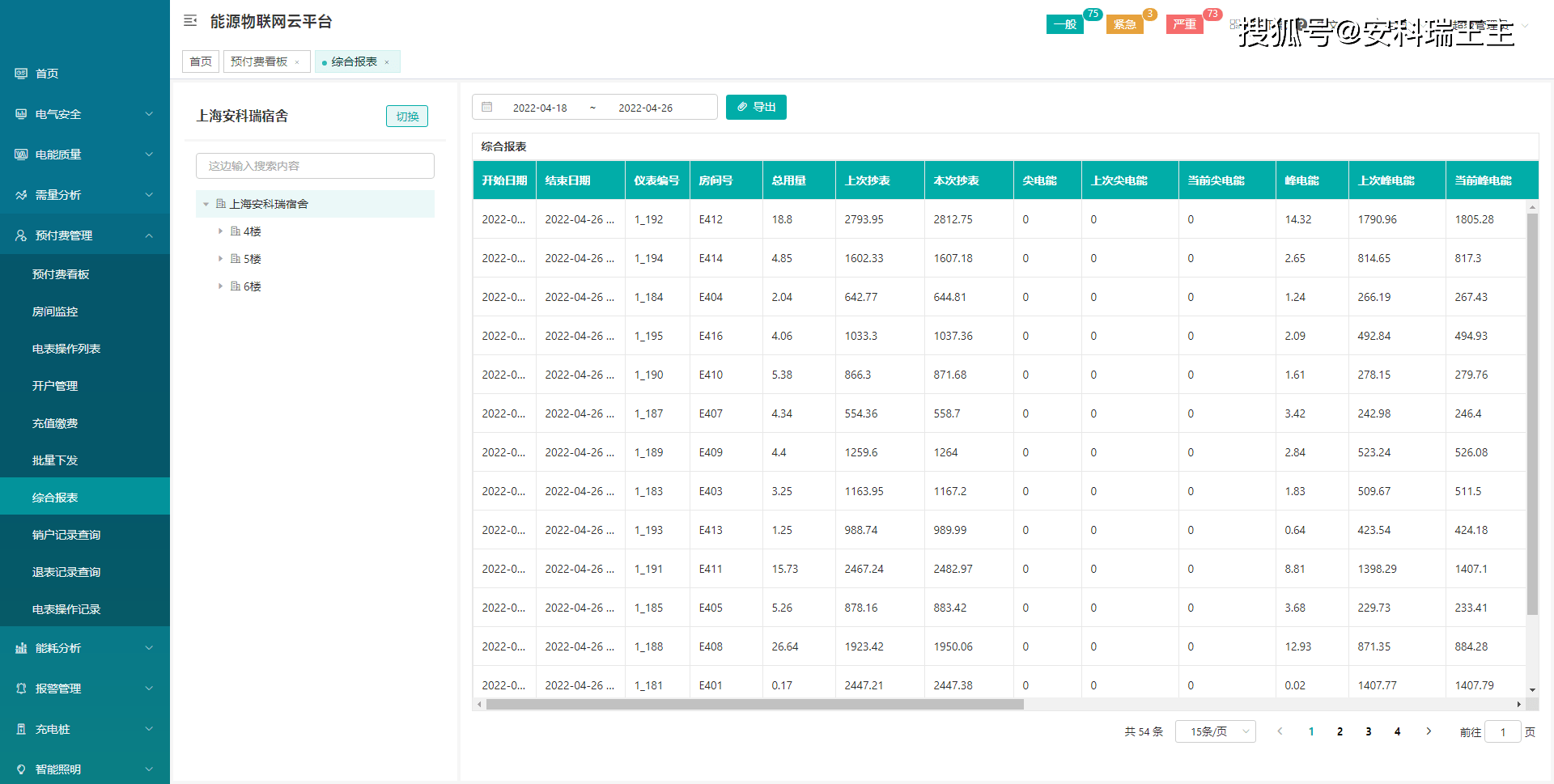This screenshot has width=1554, height=784.
Task: Open 房间监控 submenu item
Action: coord(85,311)
